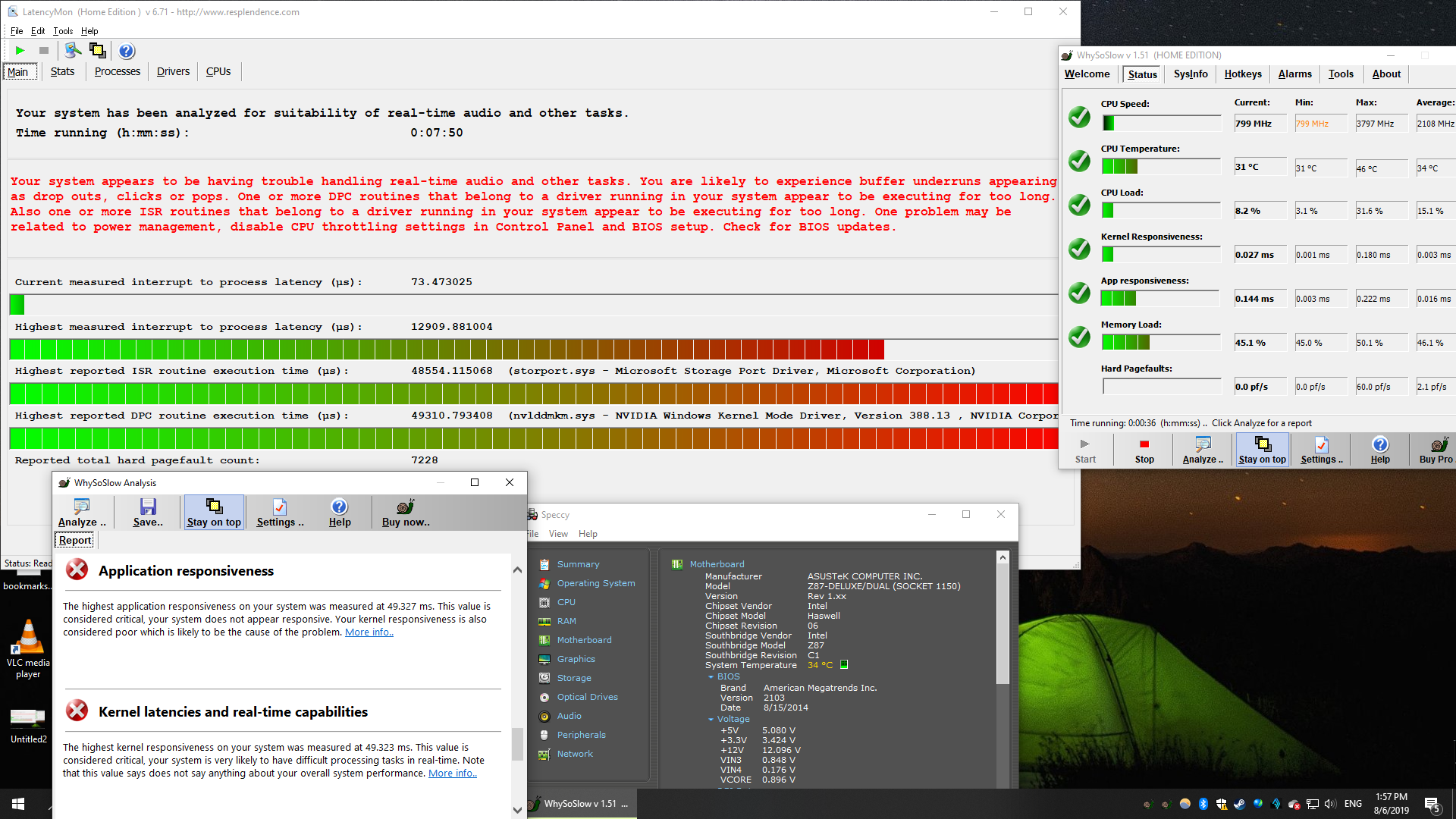Click More info link under Application responsiveness
The height and width of the screenshot is (819, 1456).
(x=369, y=632)
